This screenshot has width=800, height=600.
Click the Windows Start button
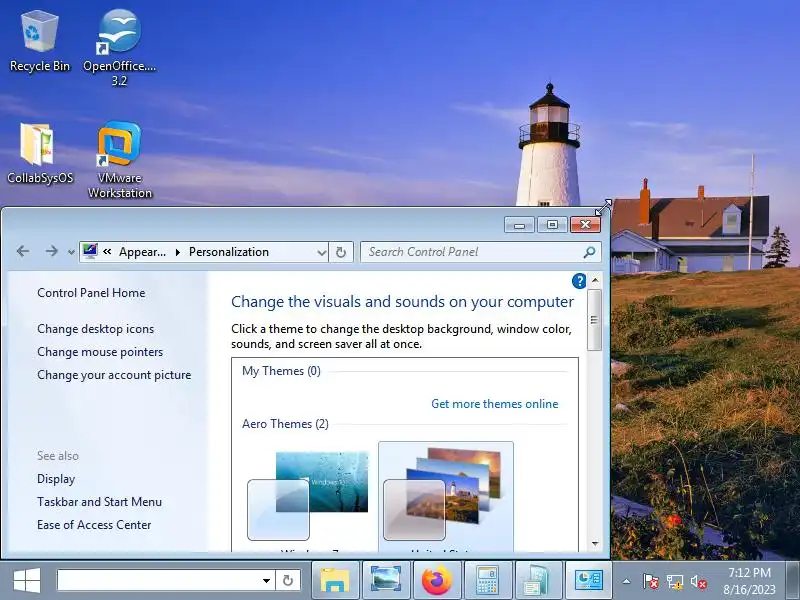[x=27, y=581]
